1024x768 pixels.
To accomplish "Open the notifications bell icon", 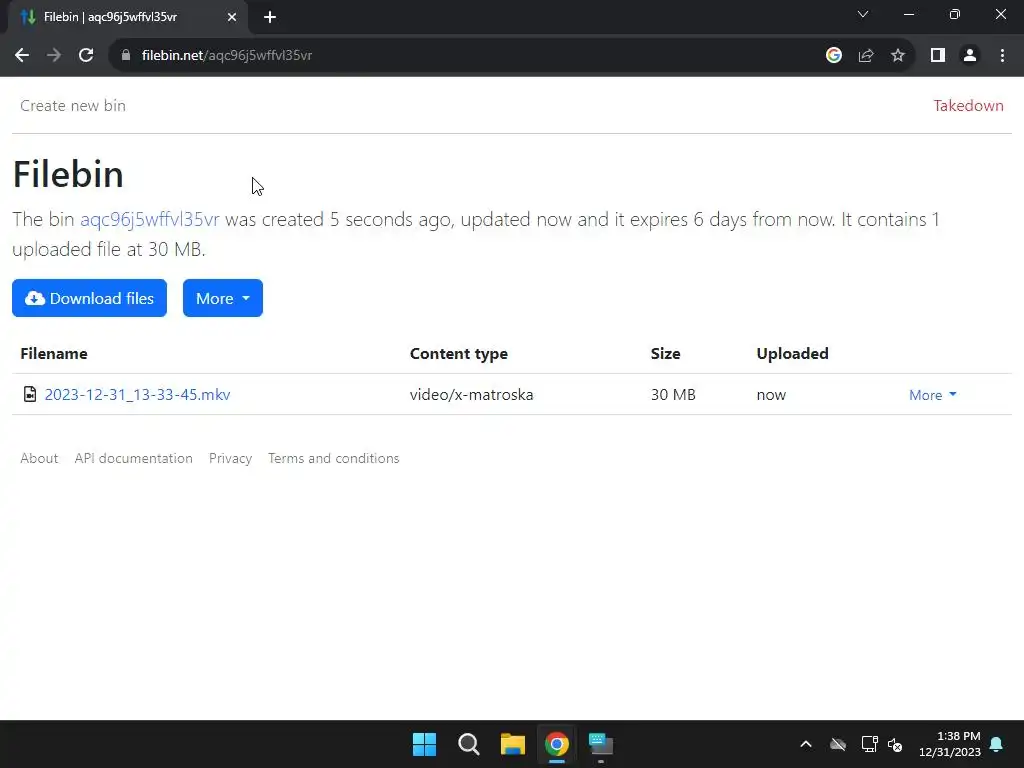I will pyautogui.click(x=997, y=744).
